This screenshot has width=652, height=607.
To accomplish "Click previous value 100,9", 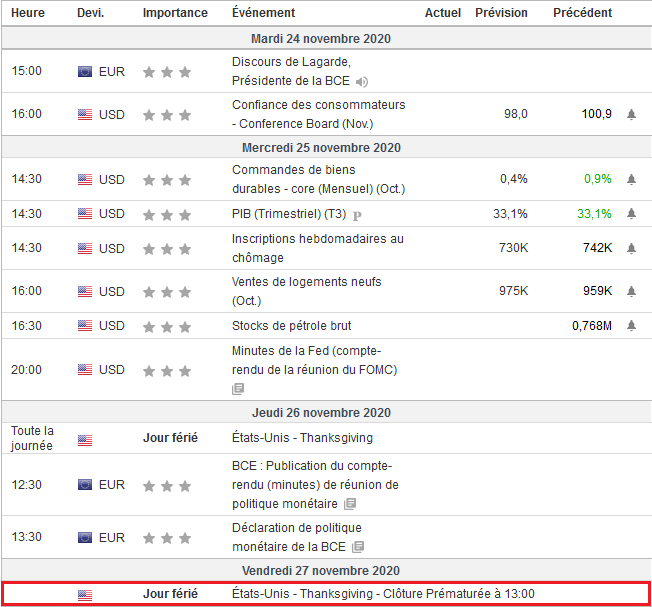I will 596,114.
